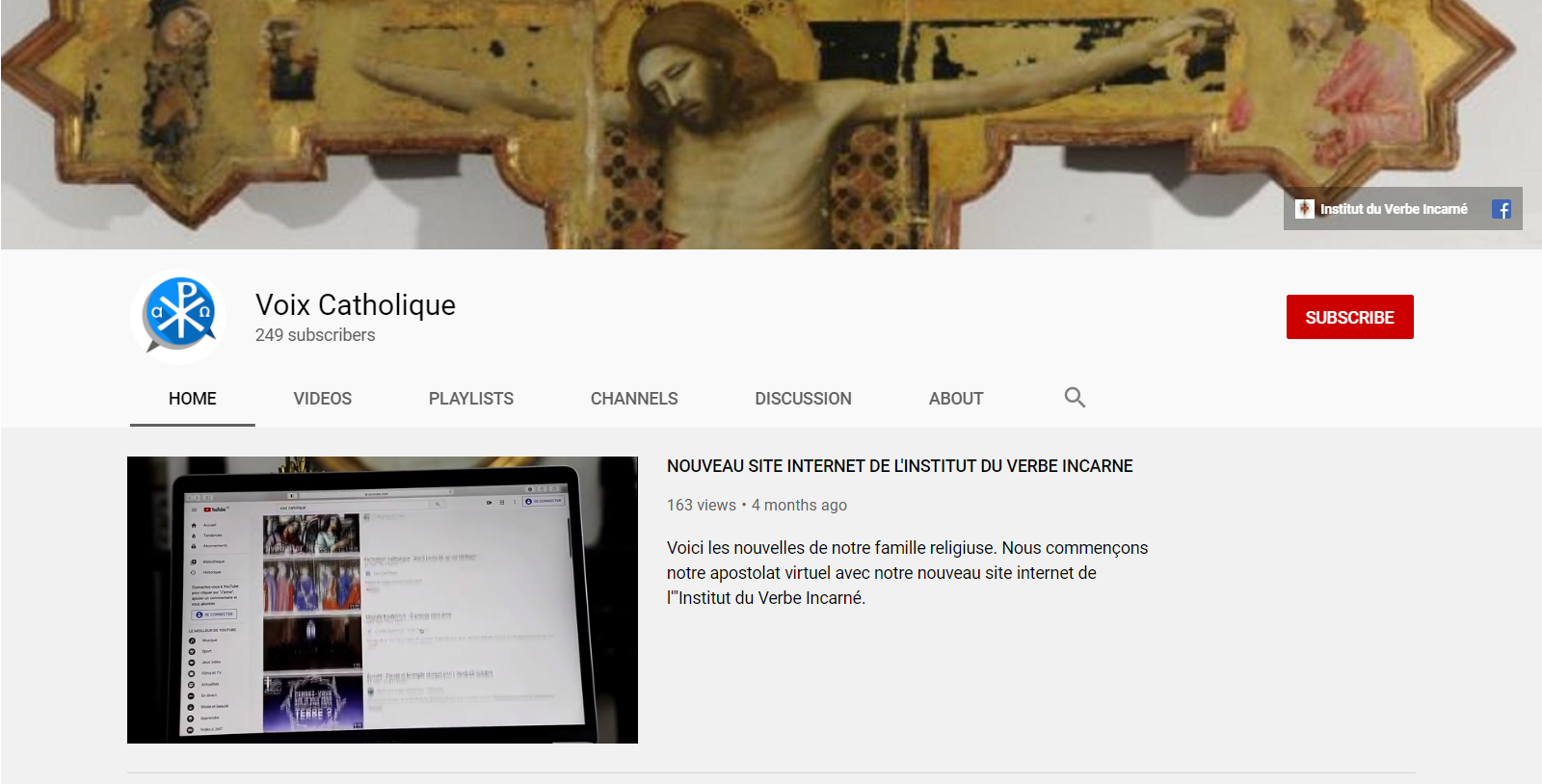Screen dimensions: 1542x784
Task: Click the 4 months ago text
Action: tap(800, 505)
